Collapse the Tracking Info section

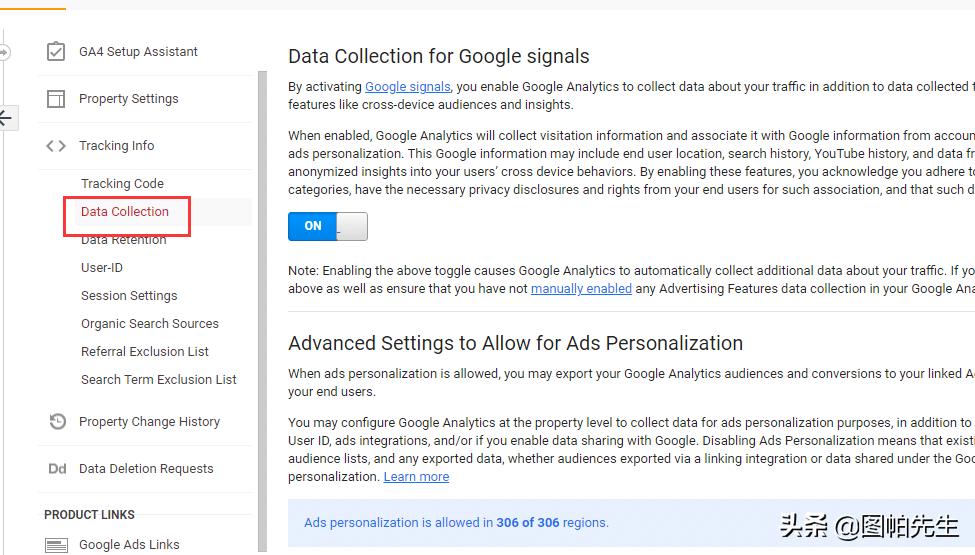tap(116, 146)
